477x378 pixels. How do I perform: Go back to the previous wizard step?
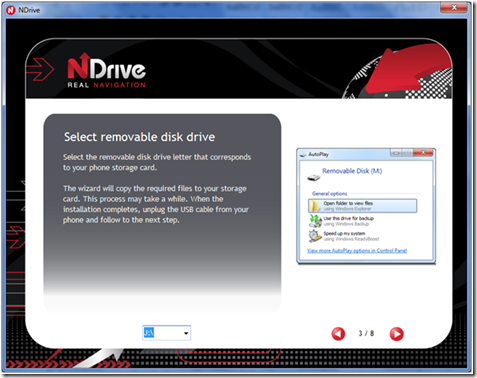pyautogui.click(x=338, y=334)
